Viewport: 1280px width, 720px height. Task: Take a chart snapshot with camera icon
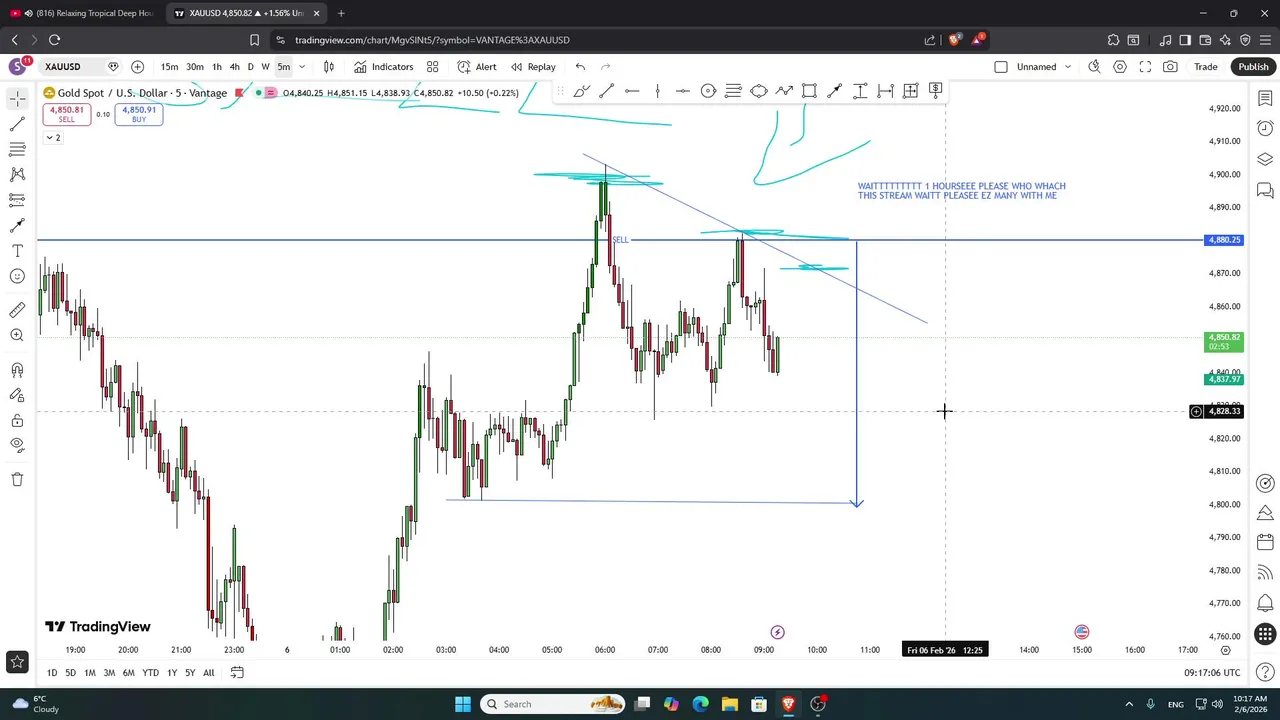click(1170, 67)
